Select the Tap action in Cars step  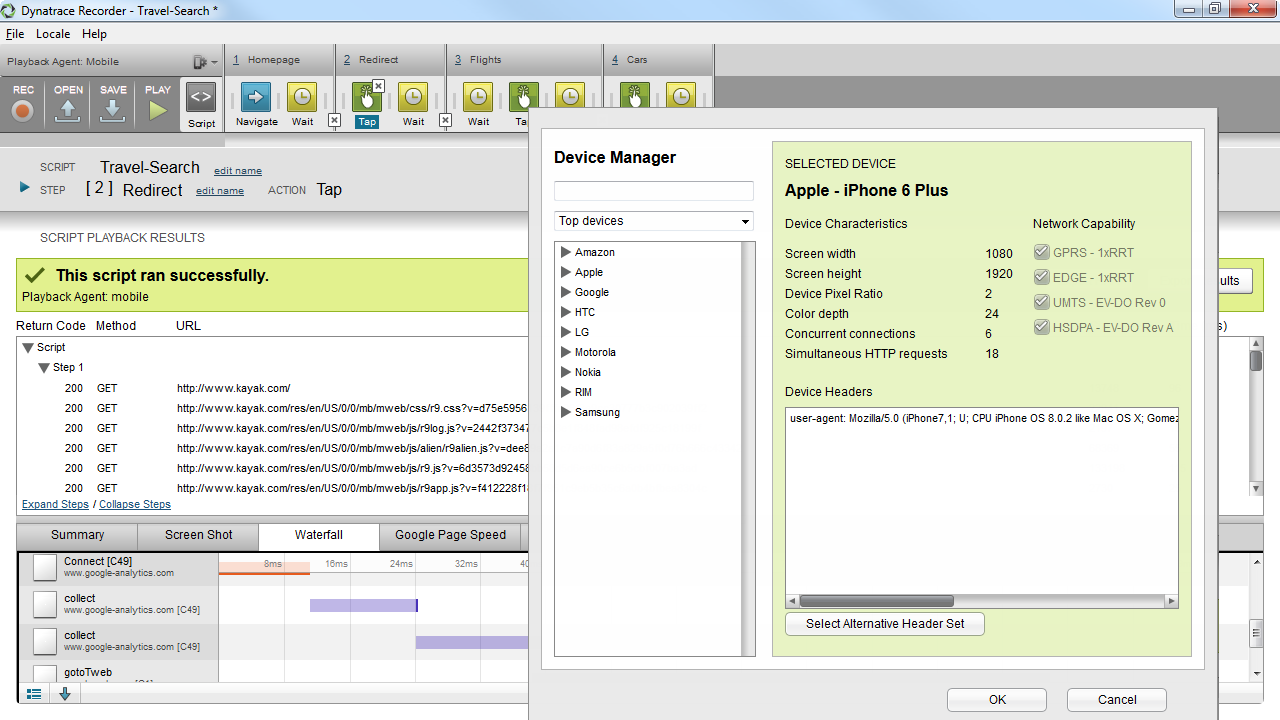click(x=634, y=96)
